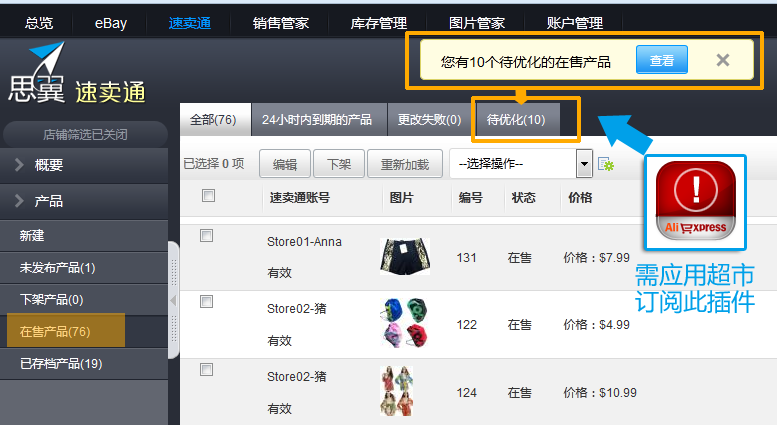
Task: Click the price 价格：$4.99
Action: 596,324
